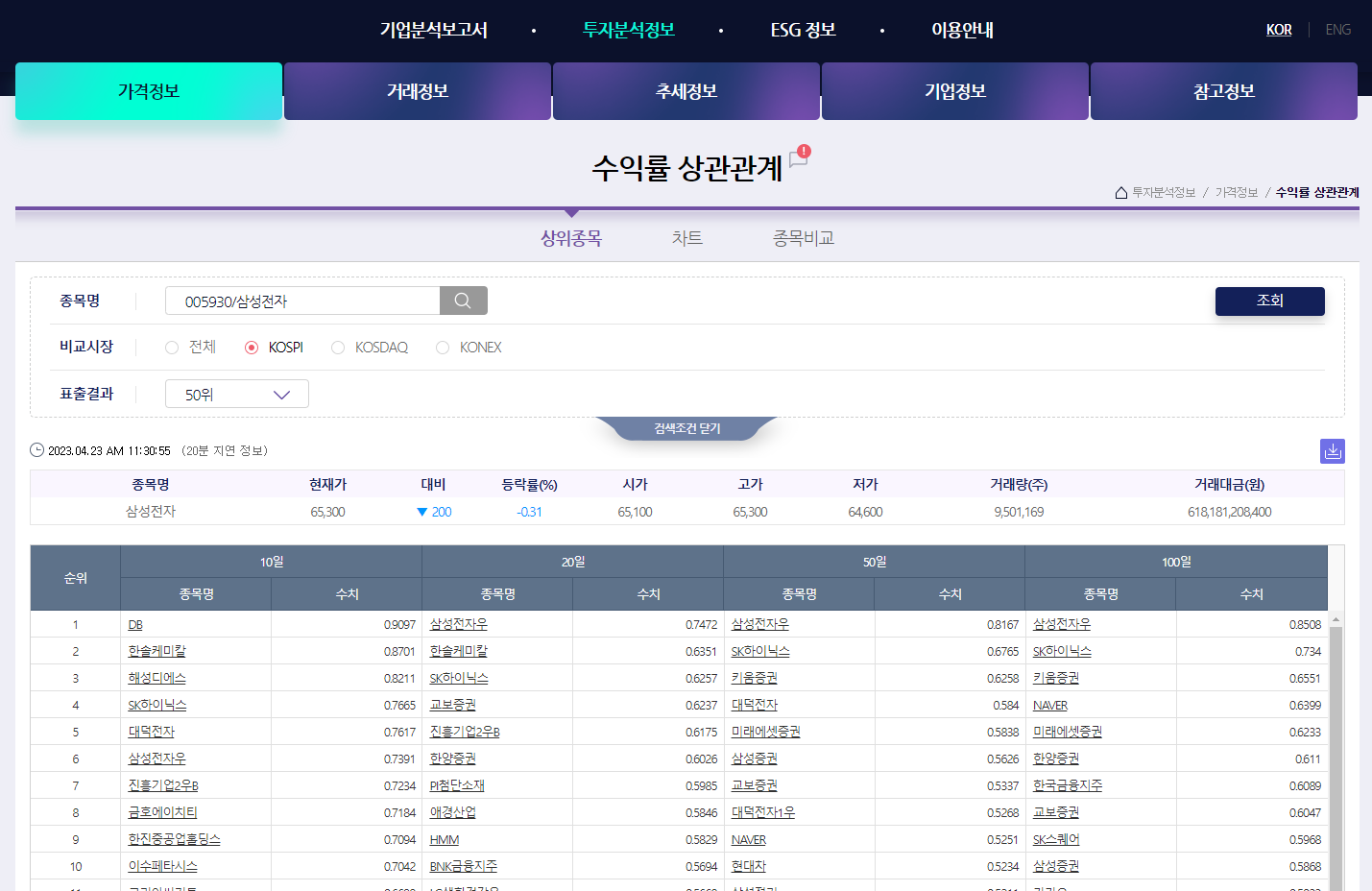Open 한양증권 link in the 100일 column
Screen dimensions: 1372x891
(x=1056, y=759)
